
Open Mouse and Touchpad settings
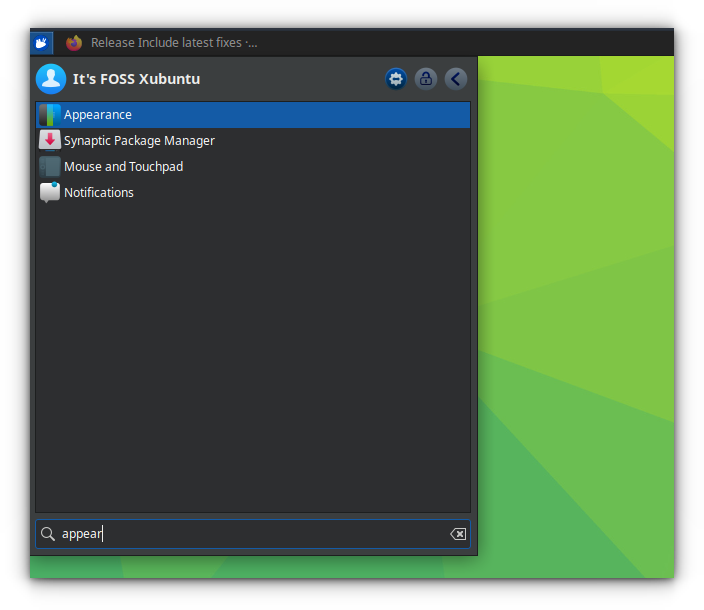[253, 167]
